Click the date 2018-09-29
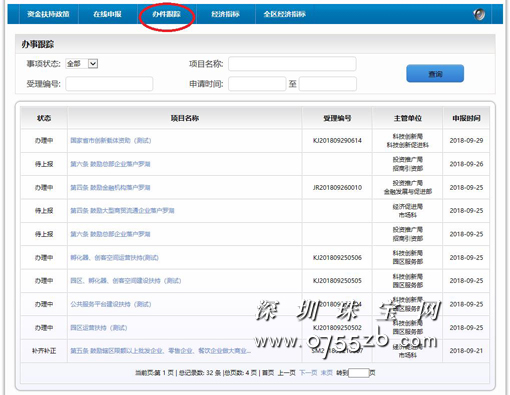Image resolution: width=510 pixels, height=395 pixels. (466, 141)
